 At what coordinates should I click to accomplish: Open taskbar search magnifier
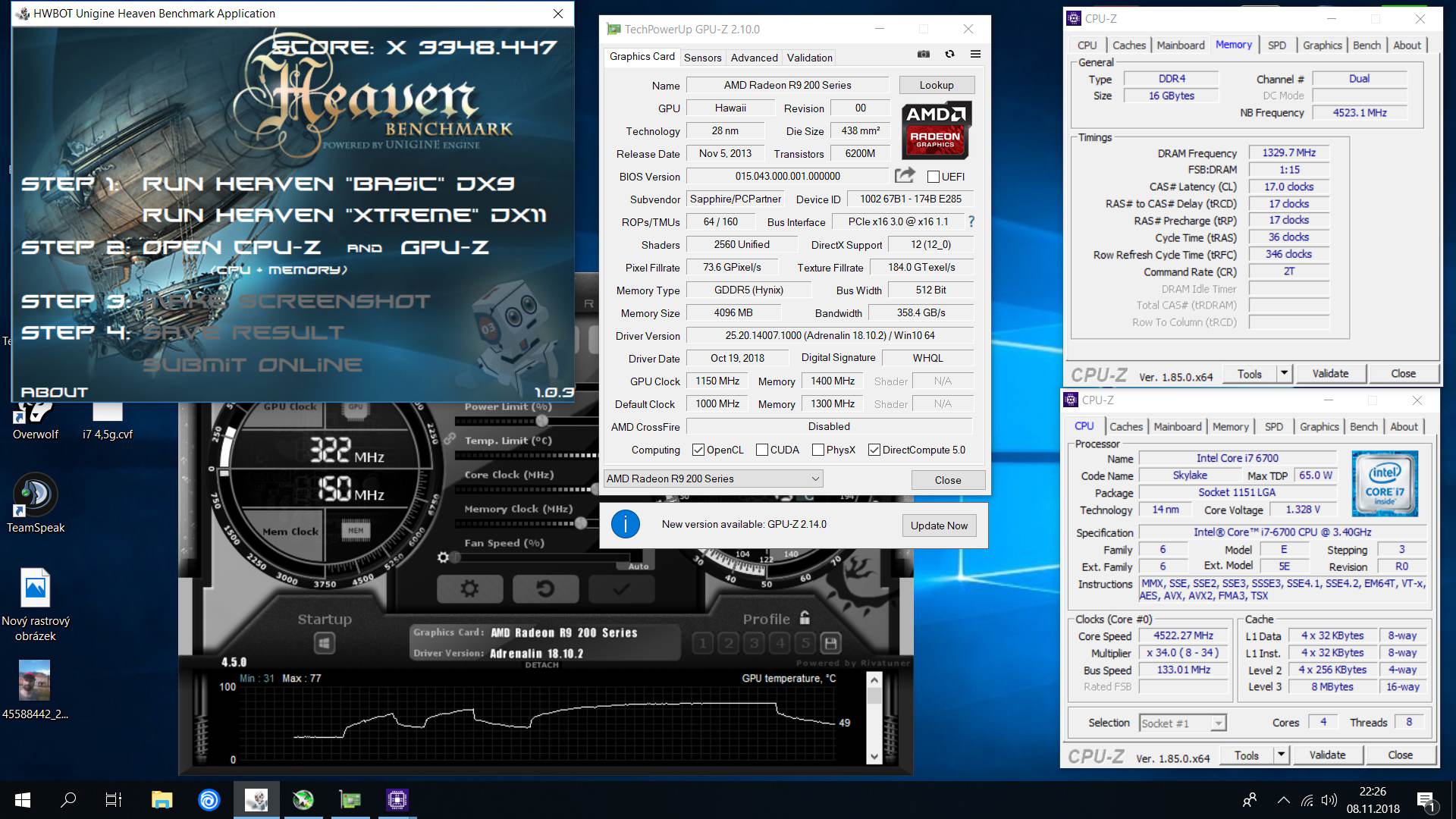click(x=68, y=800)
